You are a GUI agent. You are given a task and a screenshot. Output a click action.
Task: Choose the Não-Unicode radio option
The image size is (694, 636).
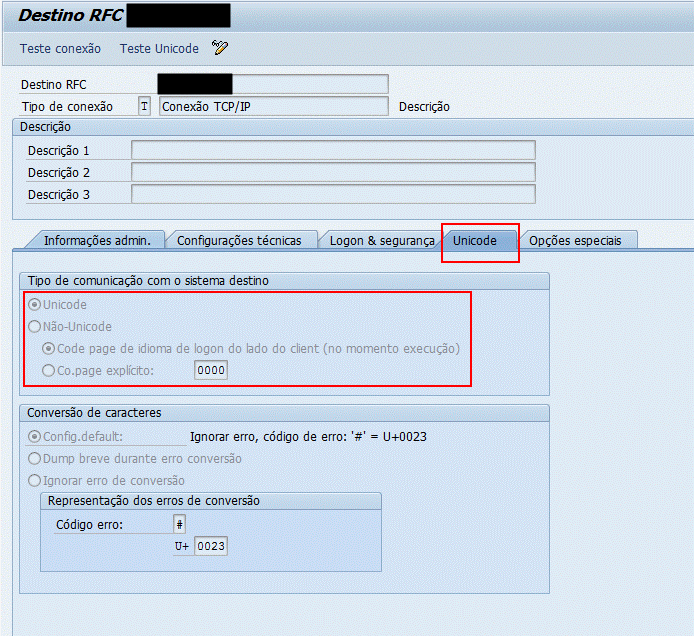pyautogui.click(x=35, y=326)
